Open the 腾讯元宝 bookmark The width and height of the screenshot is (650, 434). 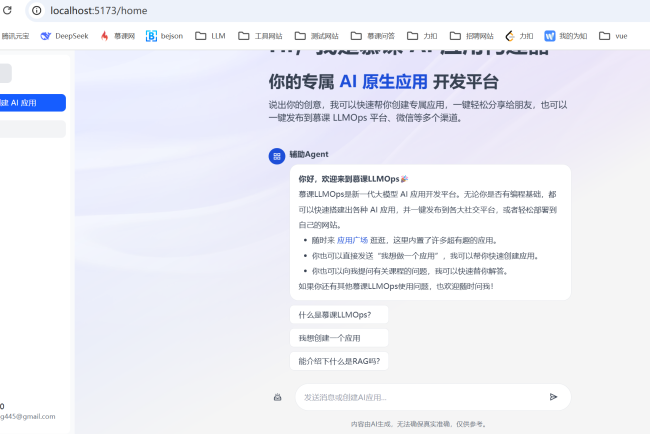(15, 36)
